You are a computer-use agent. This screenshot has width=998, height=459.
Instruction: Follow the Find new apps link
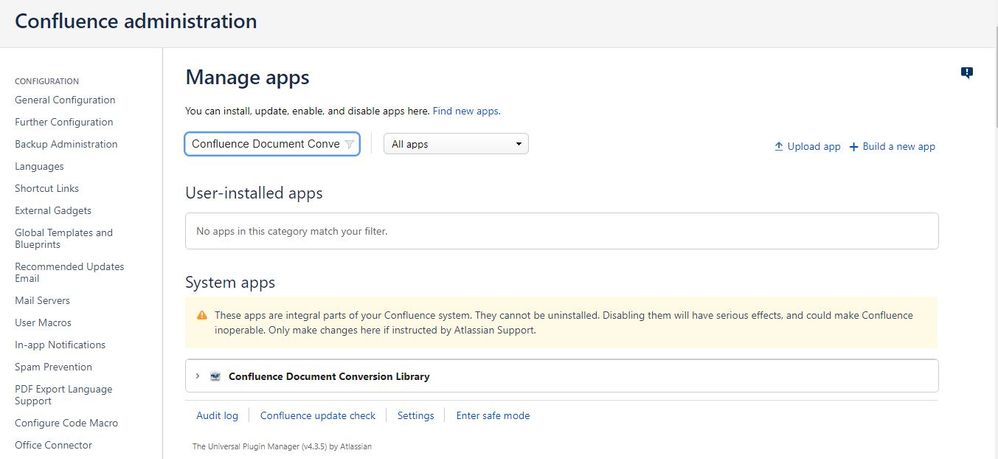[x=467, y=111]
